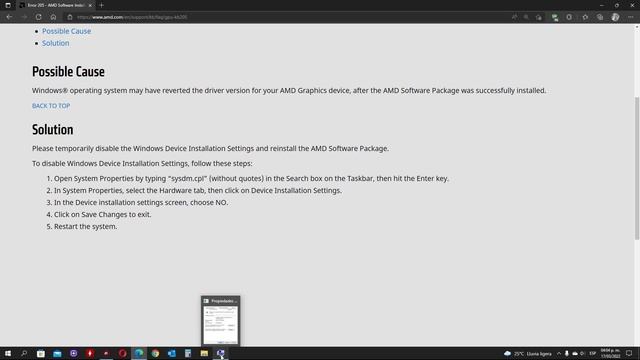Click the microphone tray icon
The width and height of the screenshot is (640, 360).
[x=567, y=353]
